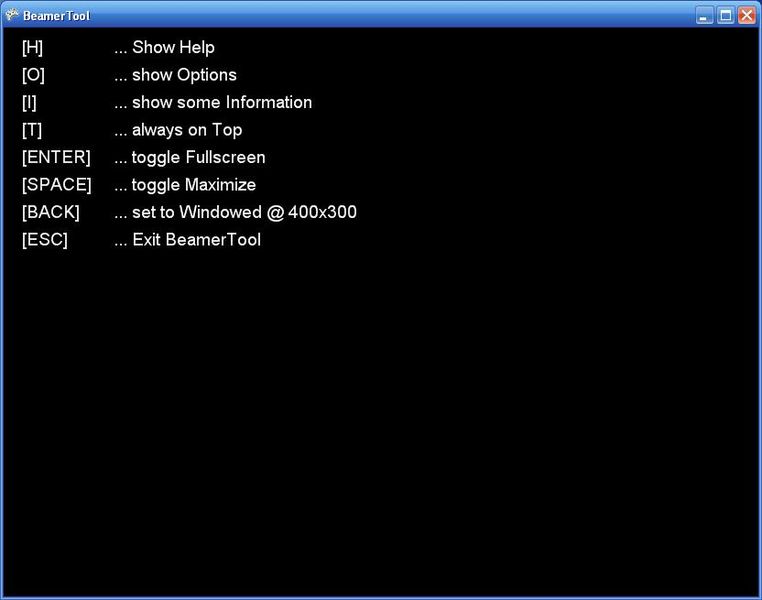Close the BeamerTool window
This screenshot has height=600, width=762.
click(x=746, y=15)
